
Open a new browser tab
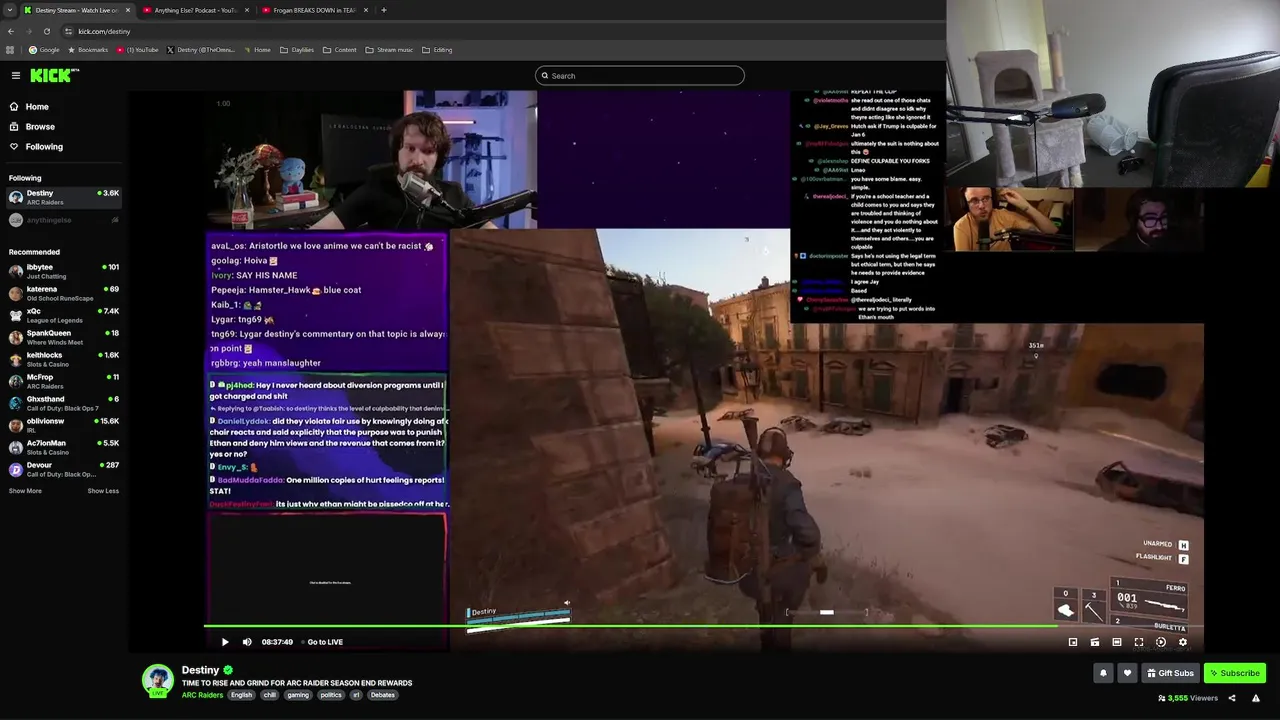[x=384, y=10]
